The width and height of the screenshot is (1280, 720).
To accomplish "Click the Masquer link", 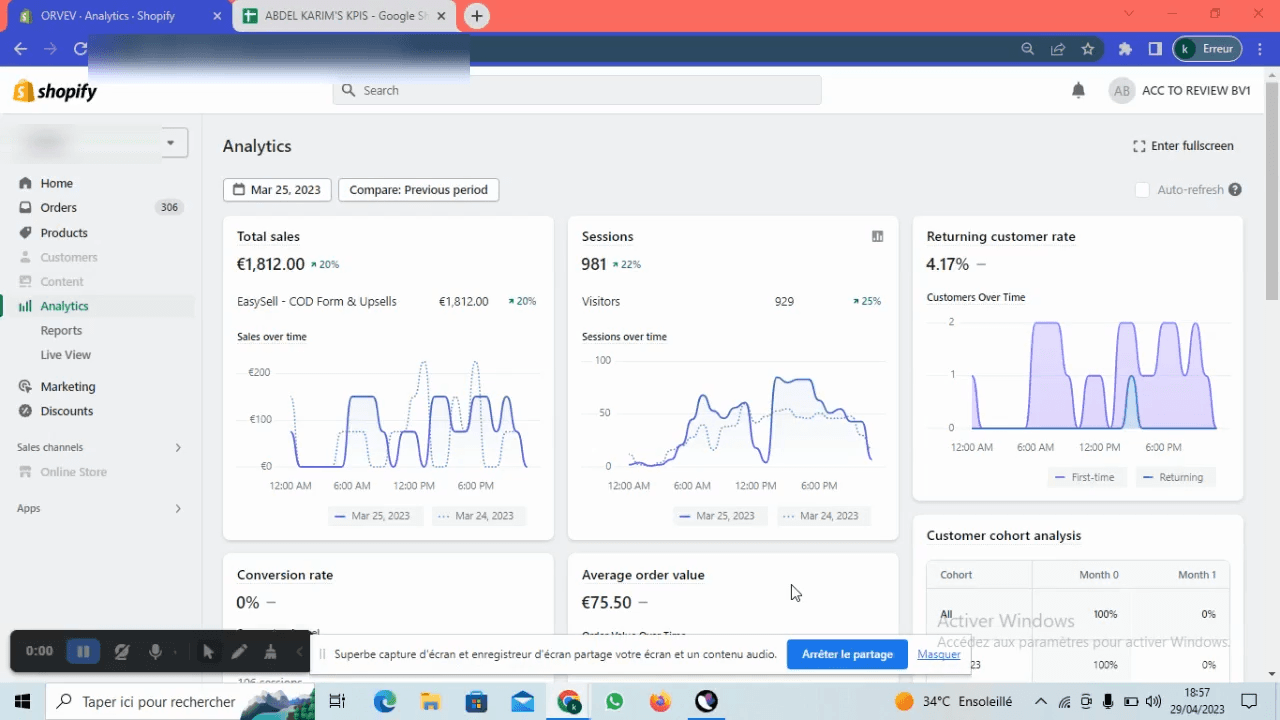I will pyautogui.click(x=939, y=654).
